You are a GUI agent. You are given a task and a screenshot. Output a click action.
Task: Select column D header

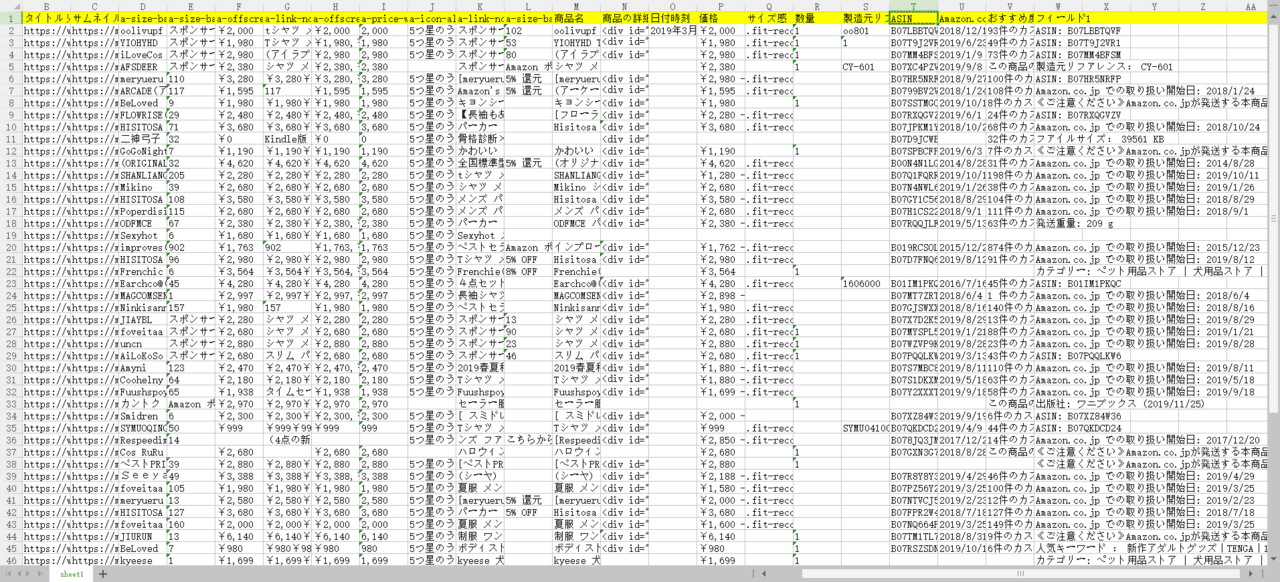point(142,6)
